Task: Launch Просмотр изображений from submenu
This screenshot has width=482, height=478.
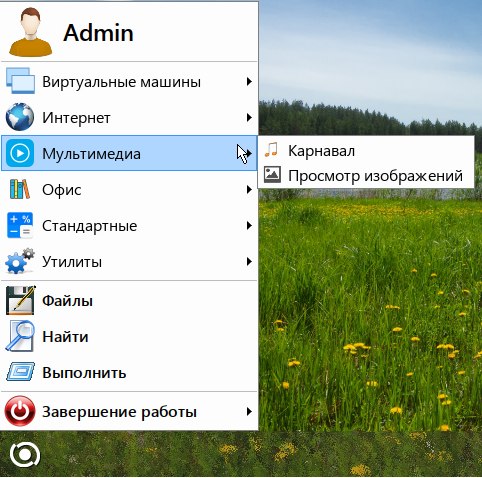Action: click(x=366, y=175)
